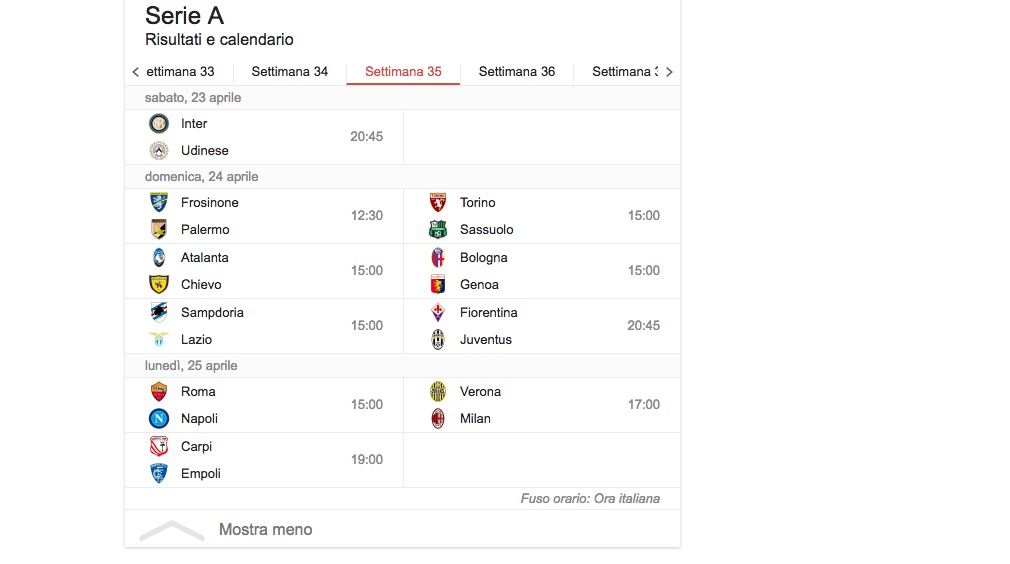Open the Inter vs Udinese match at 20:45

click(264, 136)
